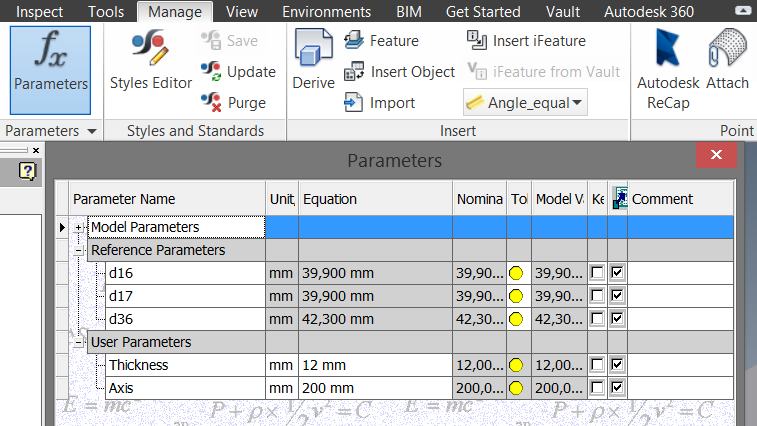Switch to the Tools ribbon tab
Viewport: 757px width, 426px height.
106,11
